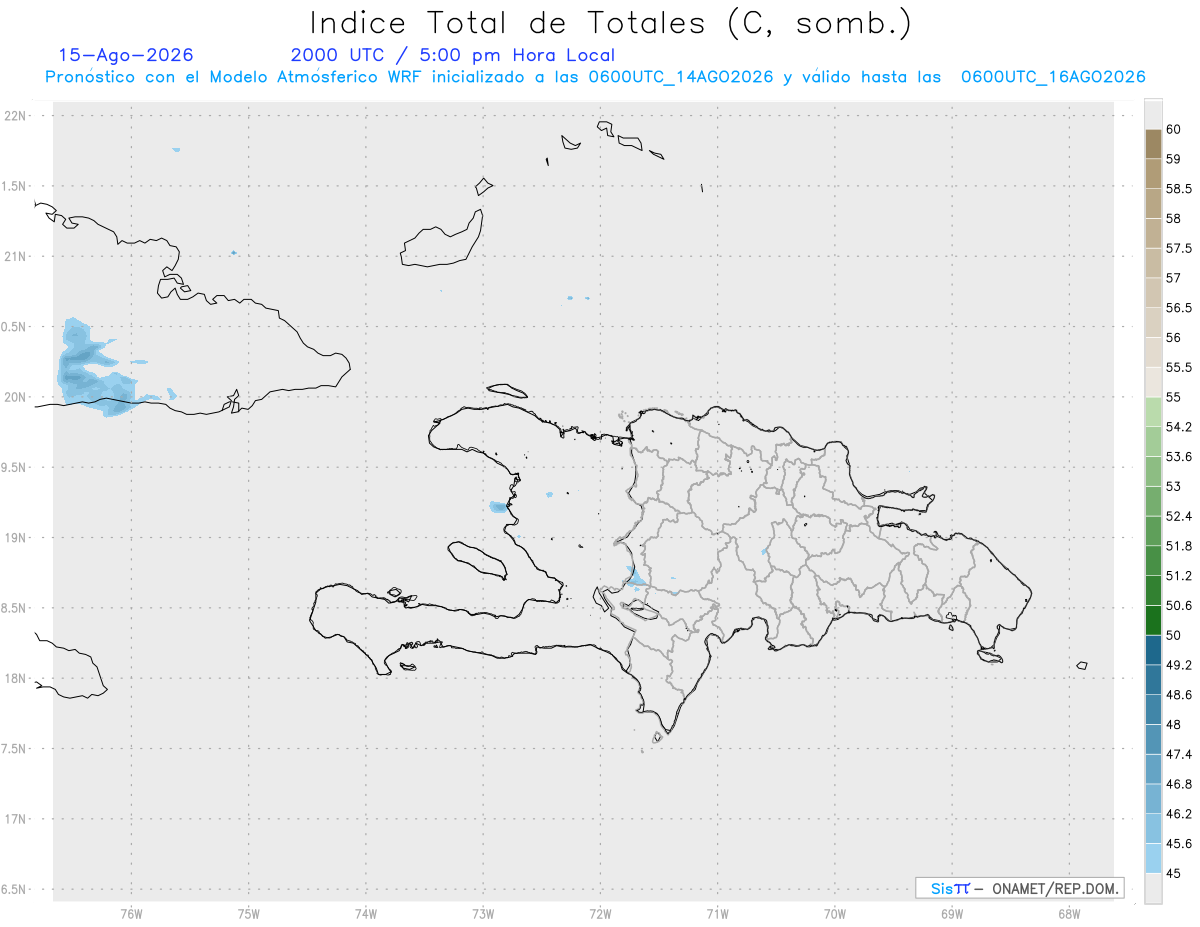The height and width of the screenshot is (927, 1200).
Task: Click the date '15-Ago-2026'
Action: [126, 55]
